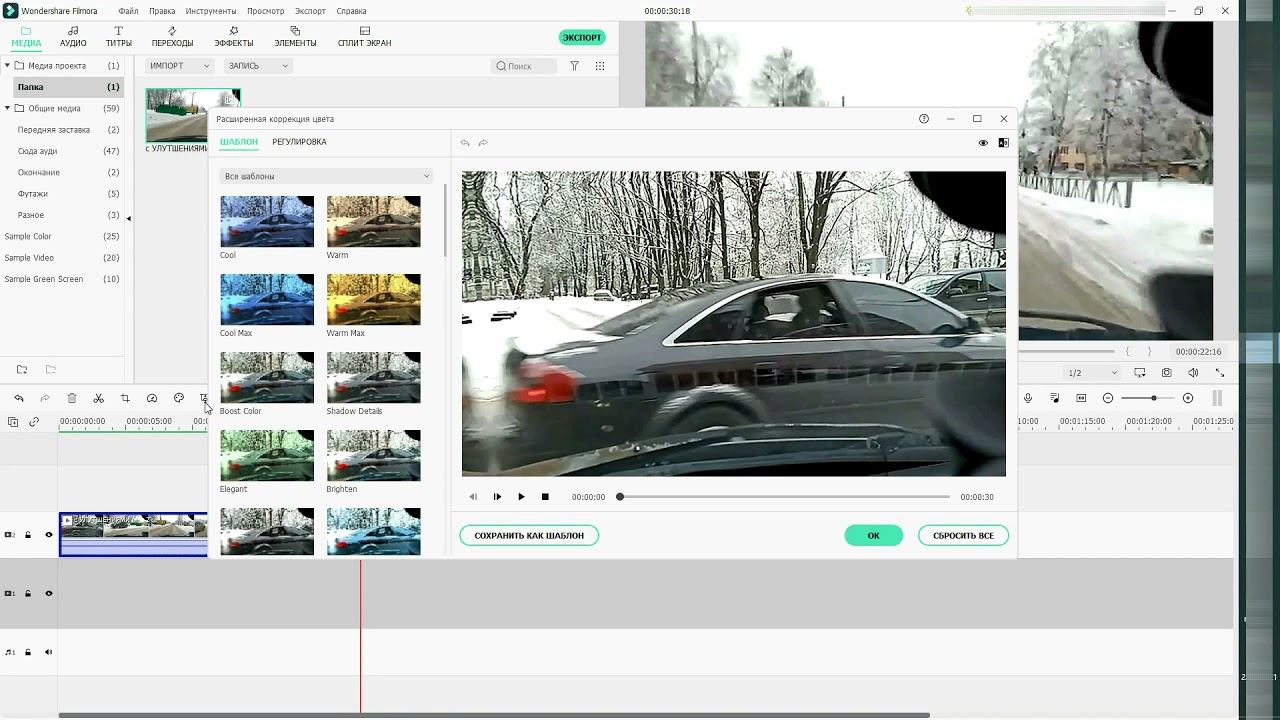This screenshot has width=1280, height=720.
Task: Click the add new folder icon
Action: (x=22, y=370)
